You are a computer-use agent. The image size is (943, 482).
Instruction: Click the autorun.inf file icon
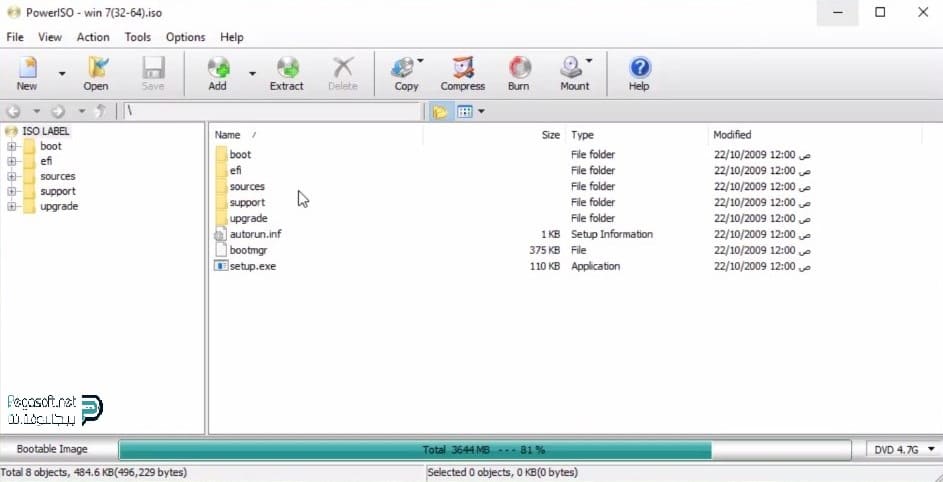(221, 235)
